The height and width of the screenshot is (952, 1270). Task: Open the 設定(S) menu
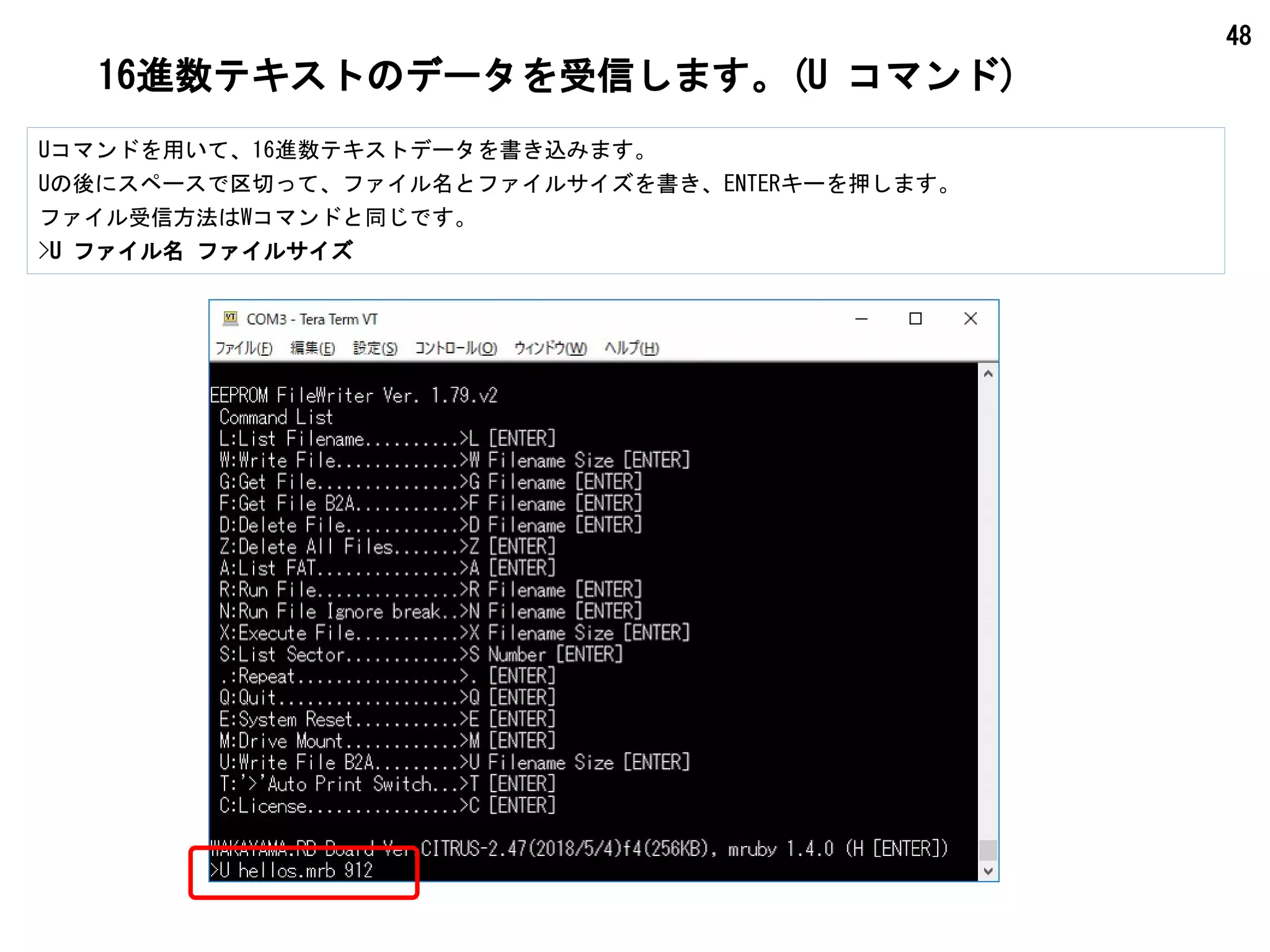pyautogui.click(x=375, y=348)
